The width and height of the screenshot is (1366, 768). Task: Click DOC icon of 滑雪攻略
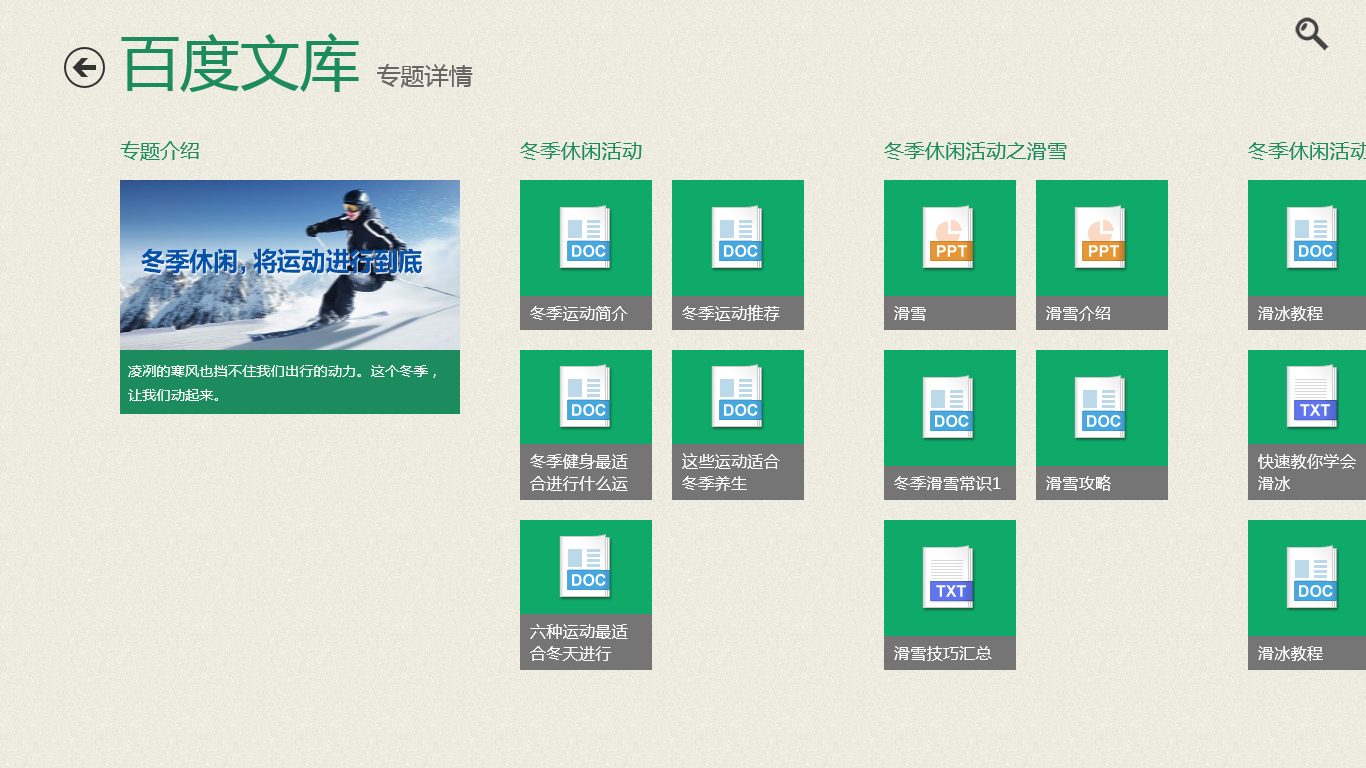[1101, 408]
